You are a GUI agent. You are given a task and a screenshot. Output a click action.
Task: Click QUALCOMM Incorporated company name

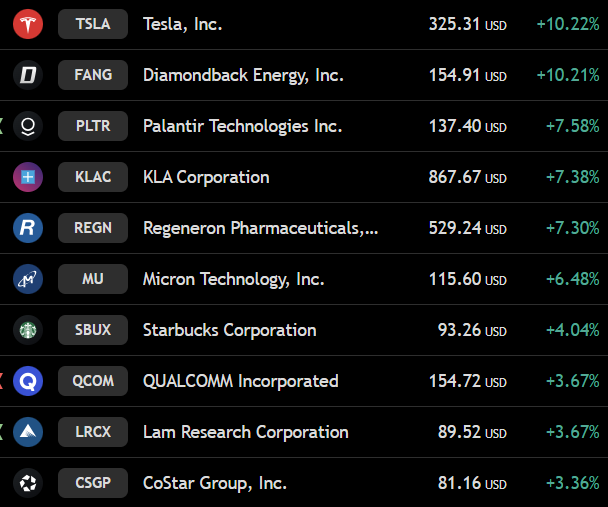(x=240, y=381)
